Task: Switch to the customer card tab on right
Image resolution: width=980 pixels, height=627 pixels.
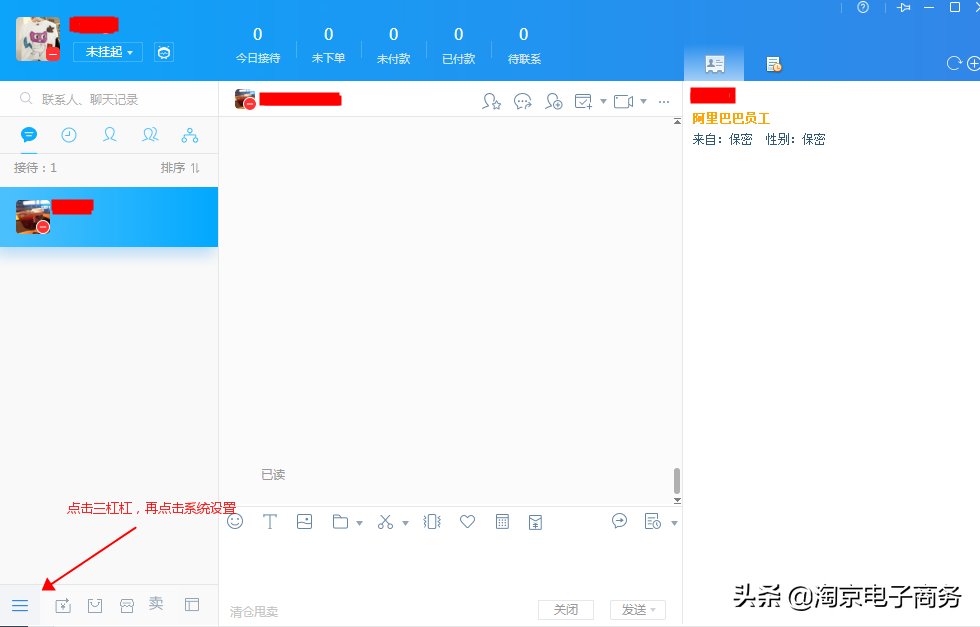Action: [714, 63]
